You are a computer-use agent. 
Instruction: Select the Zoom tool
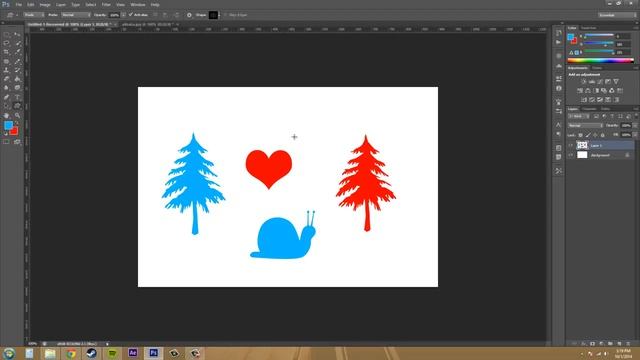[17, 116]
